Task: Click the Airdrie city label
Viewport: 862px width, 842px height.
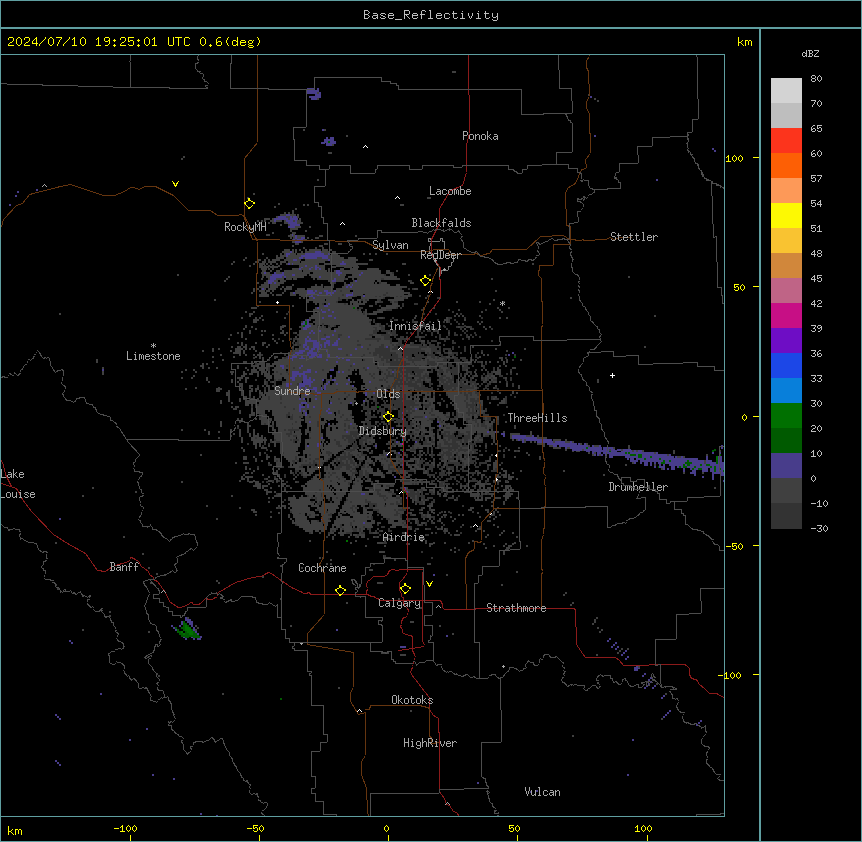Action: [x=404, y=537]
